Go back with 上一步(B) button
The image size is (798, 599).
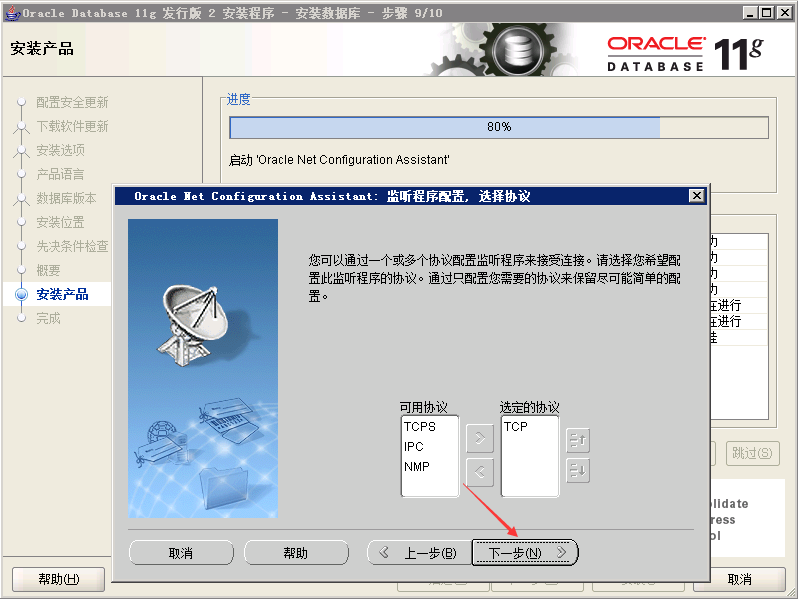pyautogui.click(x=420, y=553)
